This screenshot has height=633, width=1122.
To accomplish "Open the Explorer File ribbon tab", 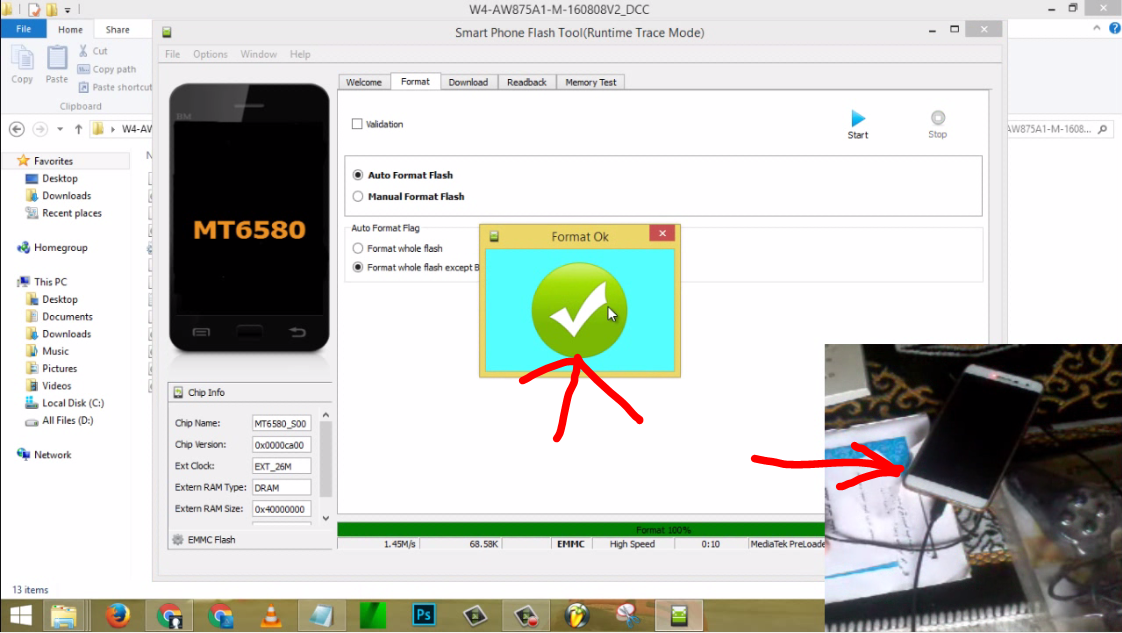I will (x=24, y=29).
